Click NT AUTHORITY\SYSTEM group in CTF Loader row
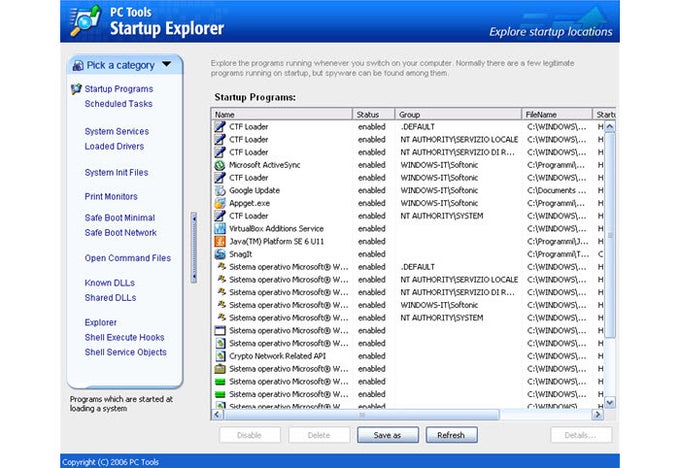Image resolution: width=680 pixels, height=468 pixels. (441, 216)
